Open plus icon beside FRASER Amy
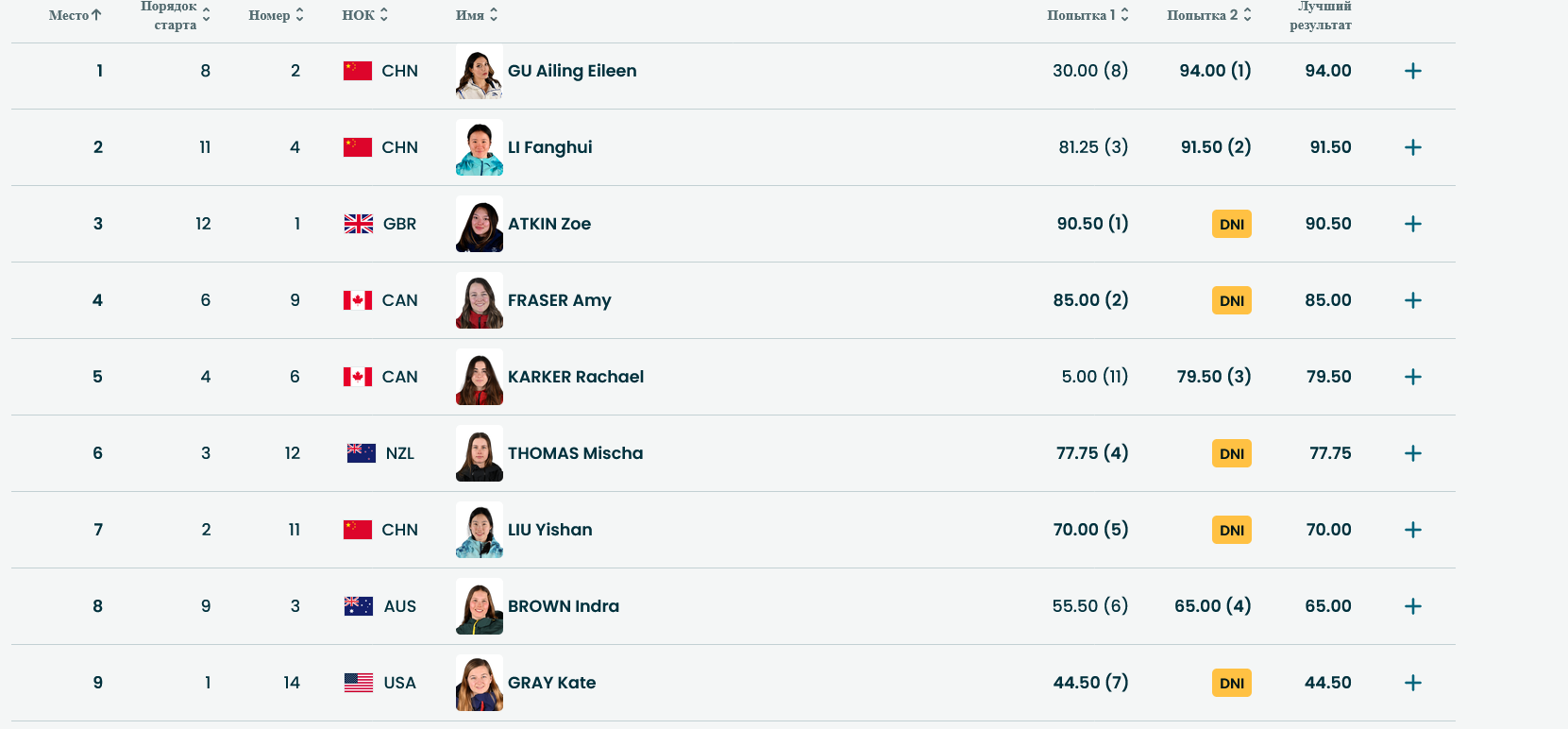The image size is (1568, 729). pyautogui.click(x=1412, y=300)
